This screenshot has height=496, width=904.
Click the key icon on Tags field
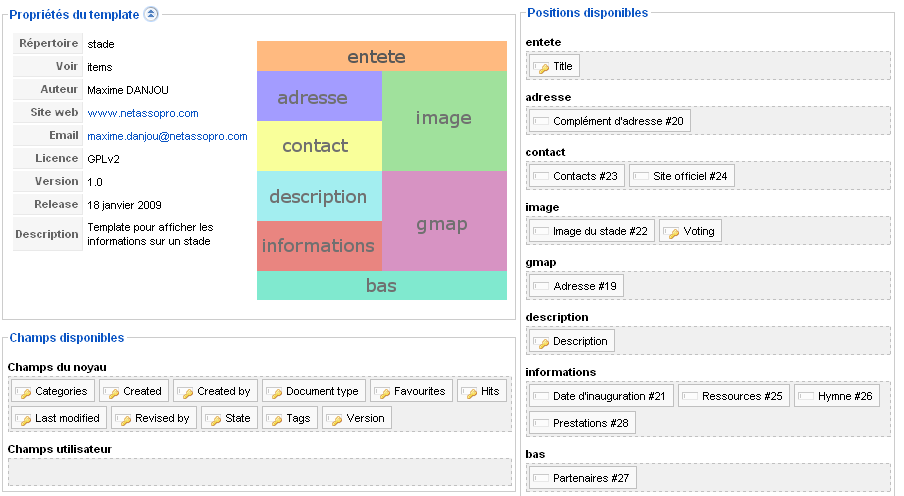(x=274, y=419)
